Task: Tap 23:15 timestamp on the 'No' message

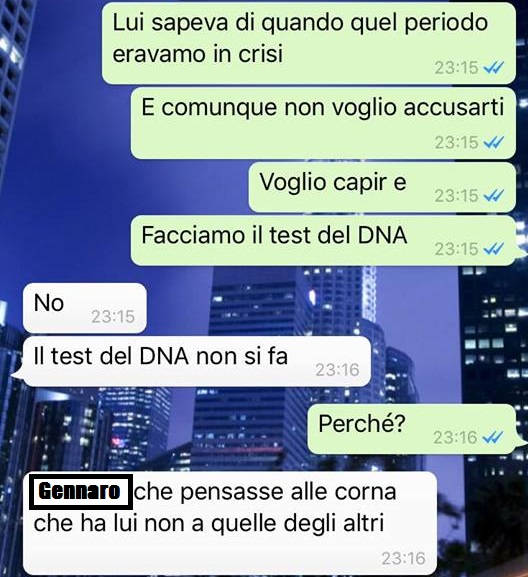Action: pyautogui.click(x=113, y=316)
